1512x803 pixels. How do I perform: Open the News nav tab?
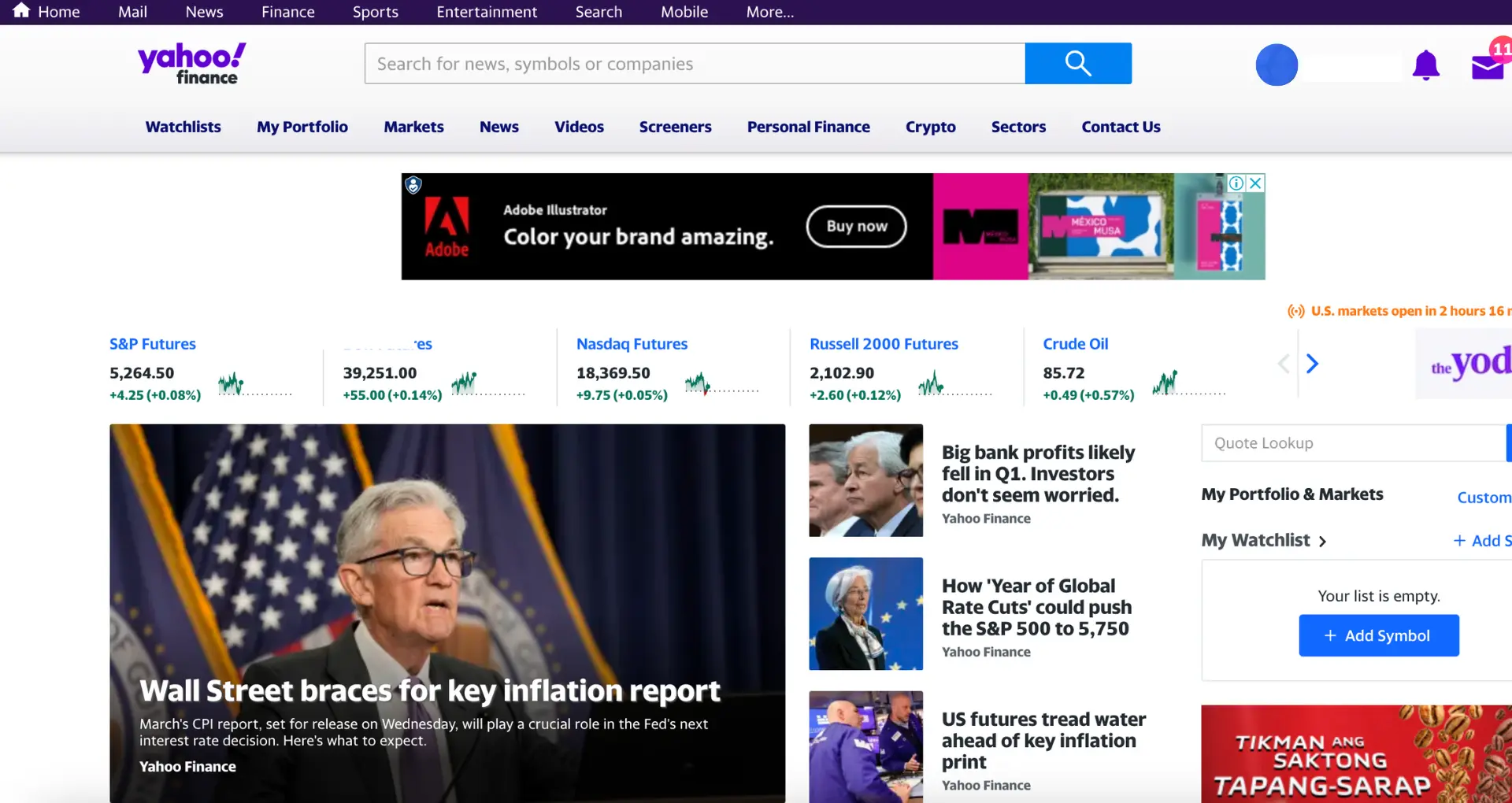(499, 127)
